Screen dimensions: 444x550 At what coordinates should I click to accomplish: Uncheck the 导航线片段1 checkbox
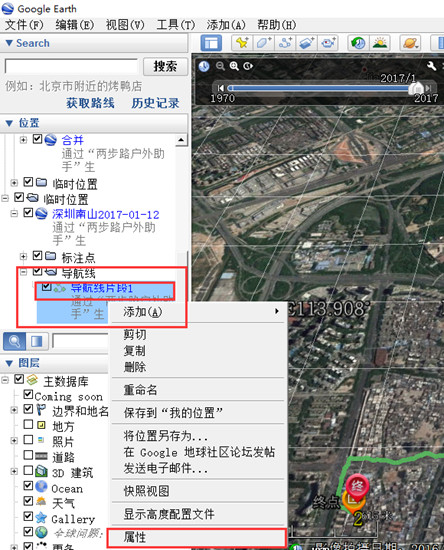[46, 287]
